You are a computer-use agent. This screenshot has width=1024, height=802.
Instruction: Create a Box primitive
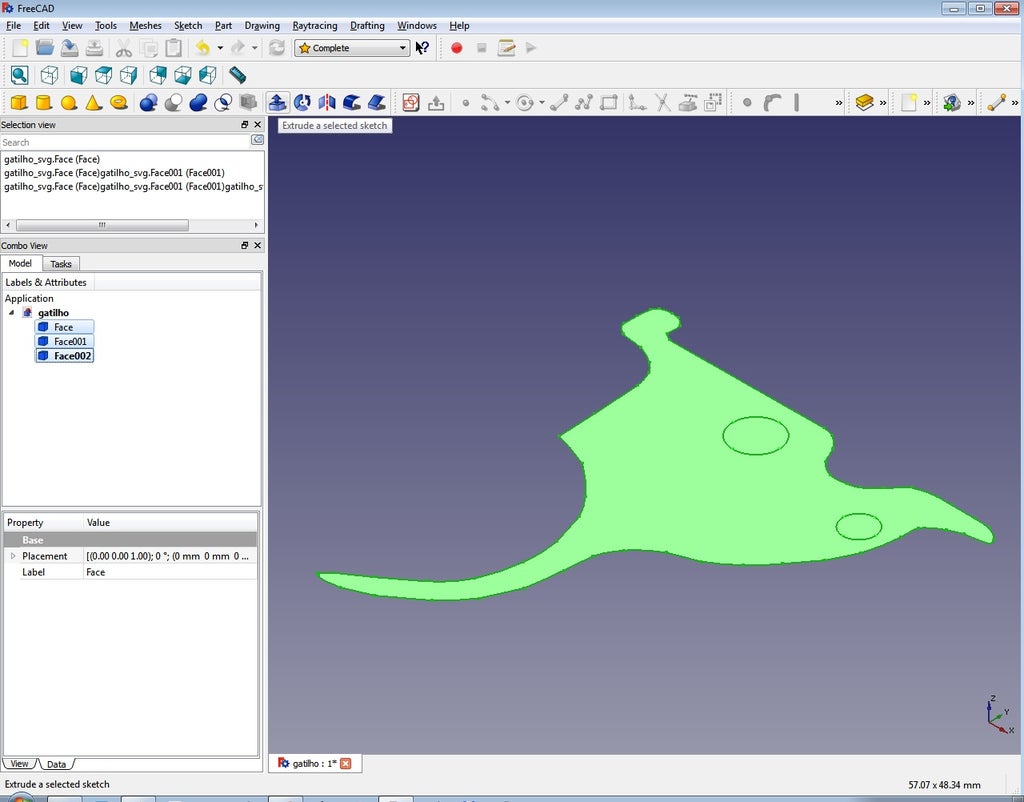point(19,102)
